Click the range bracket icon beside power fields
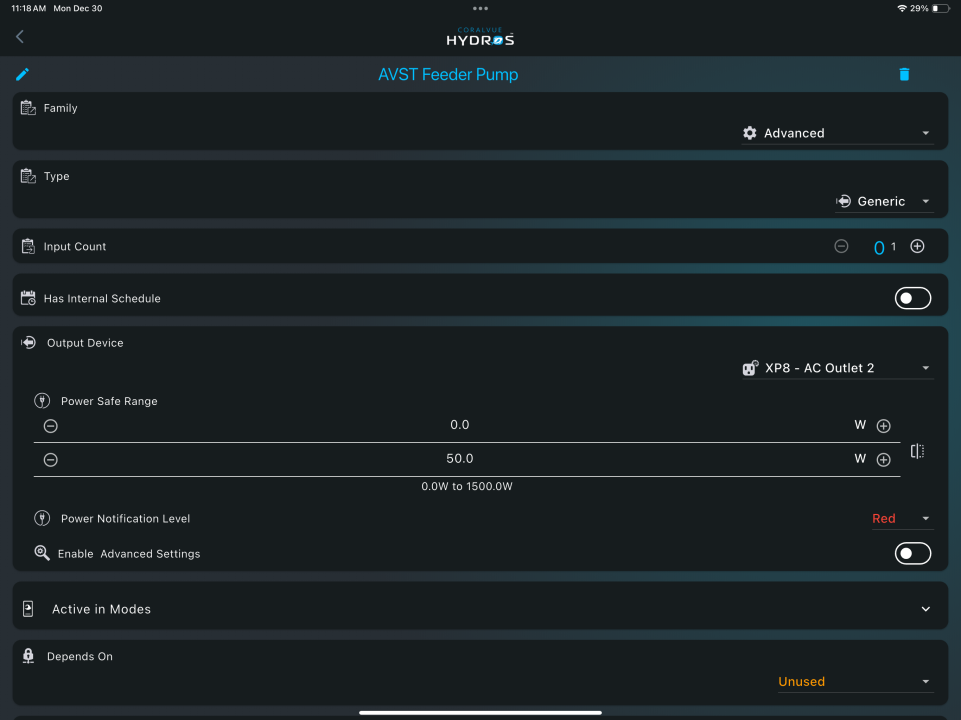Viewport: 961px width, 720px height. 917,451
